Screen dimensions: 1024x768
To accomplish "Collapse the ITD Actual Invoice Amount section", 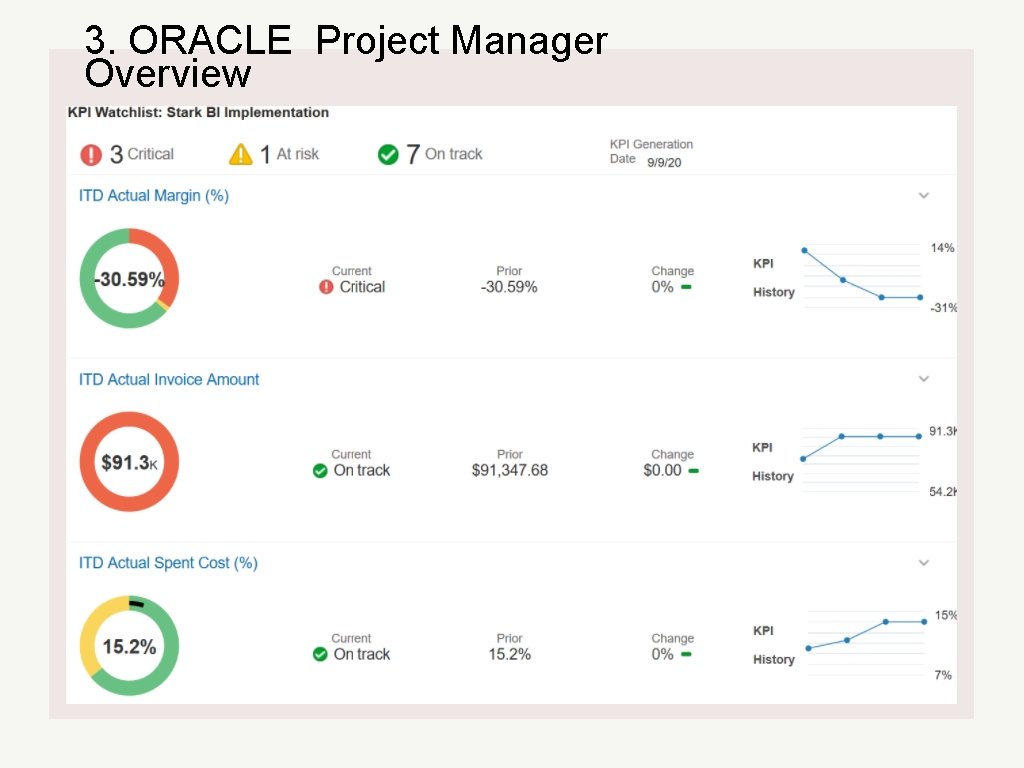I will pyautogui.click(x=924, y=378).
